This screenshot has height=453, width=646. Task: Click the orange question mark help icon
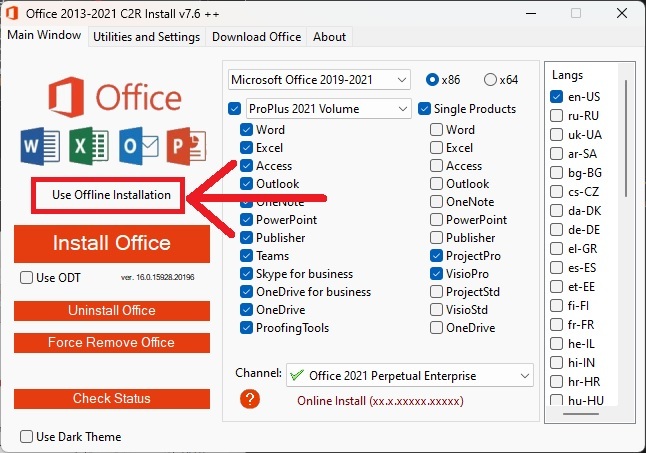click(x=250, y=399)
